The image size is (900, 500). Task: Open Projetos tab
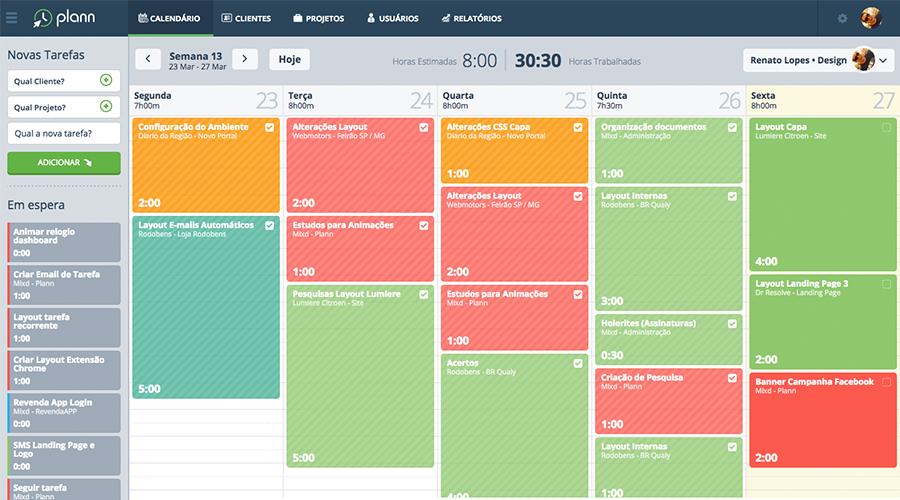(x=319, y=18)
